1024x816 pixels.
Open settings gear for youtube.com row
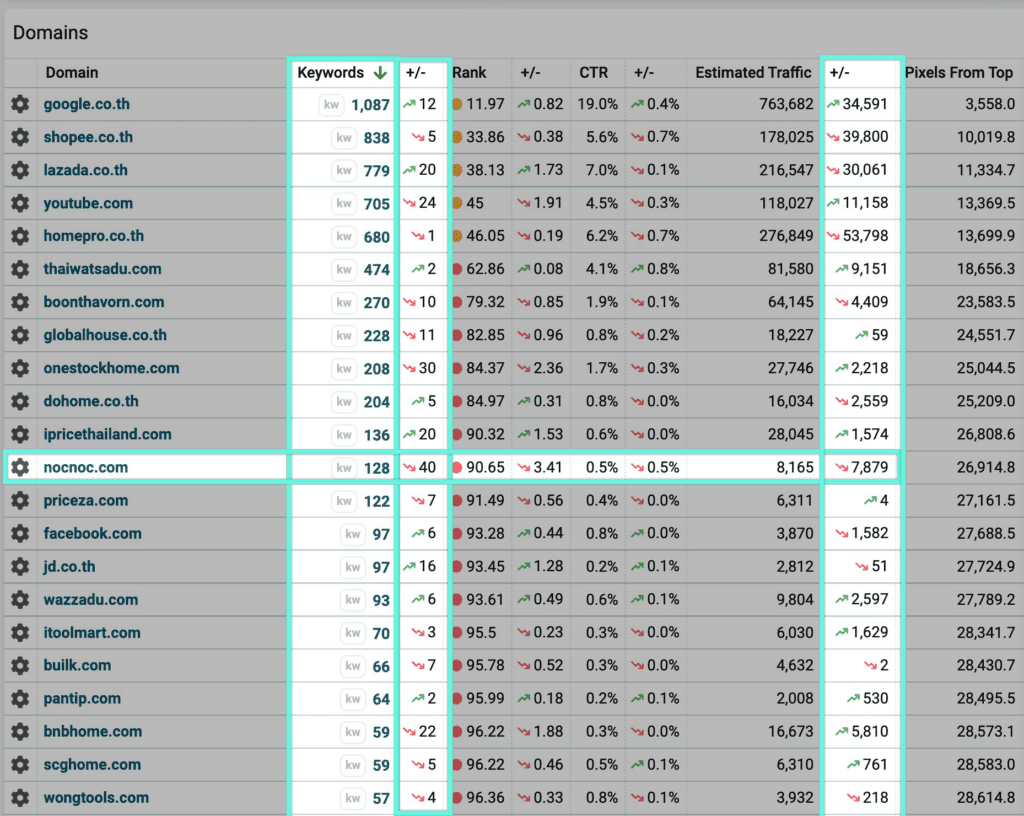coord(20,203)
